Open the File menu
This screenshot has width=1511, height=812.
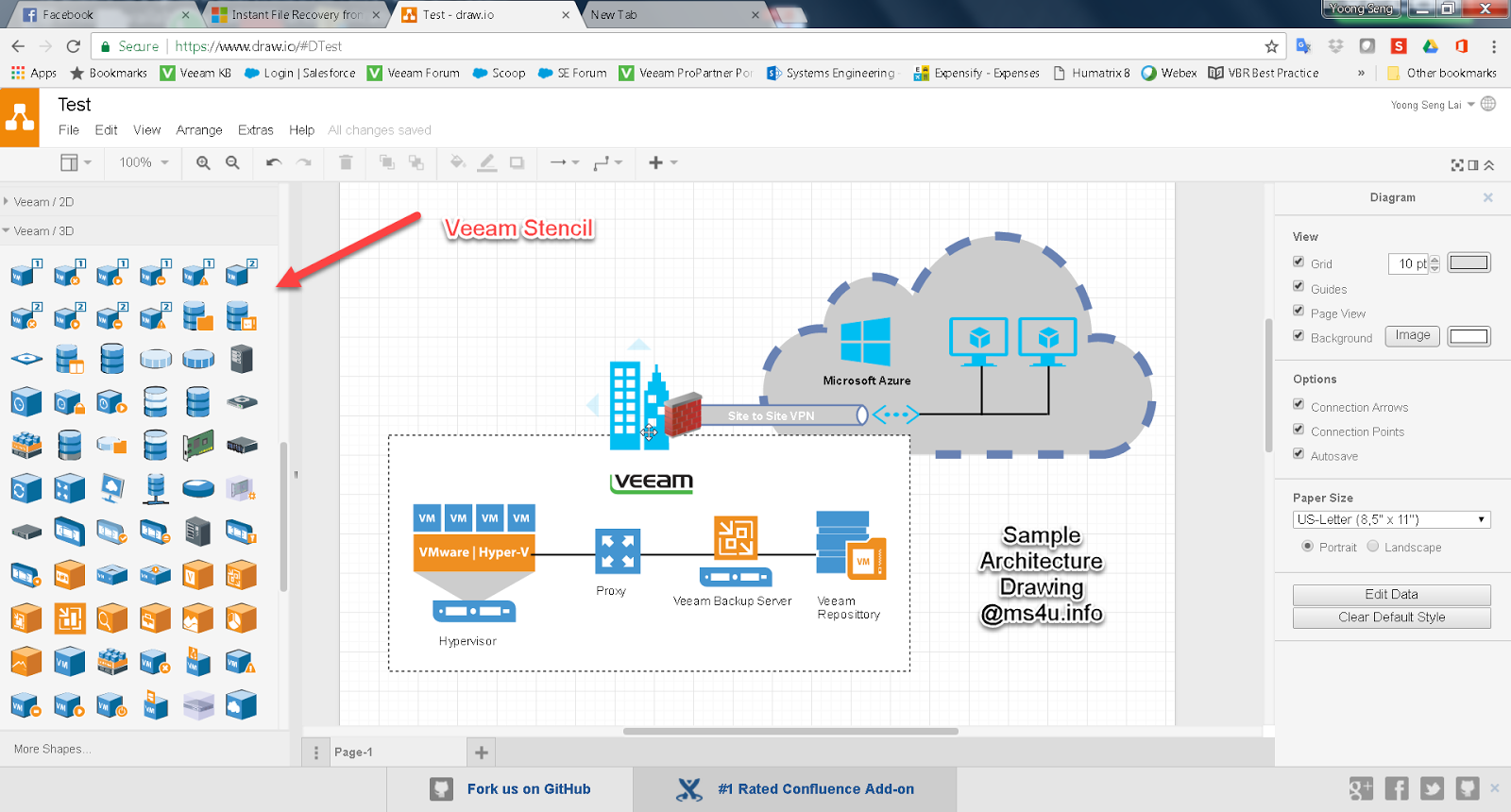tap(69, 130)
